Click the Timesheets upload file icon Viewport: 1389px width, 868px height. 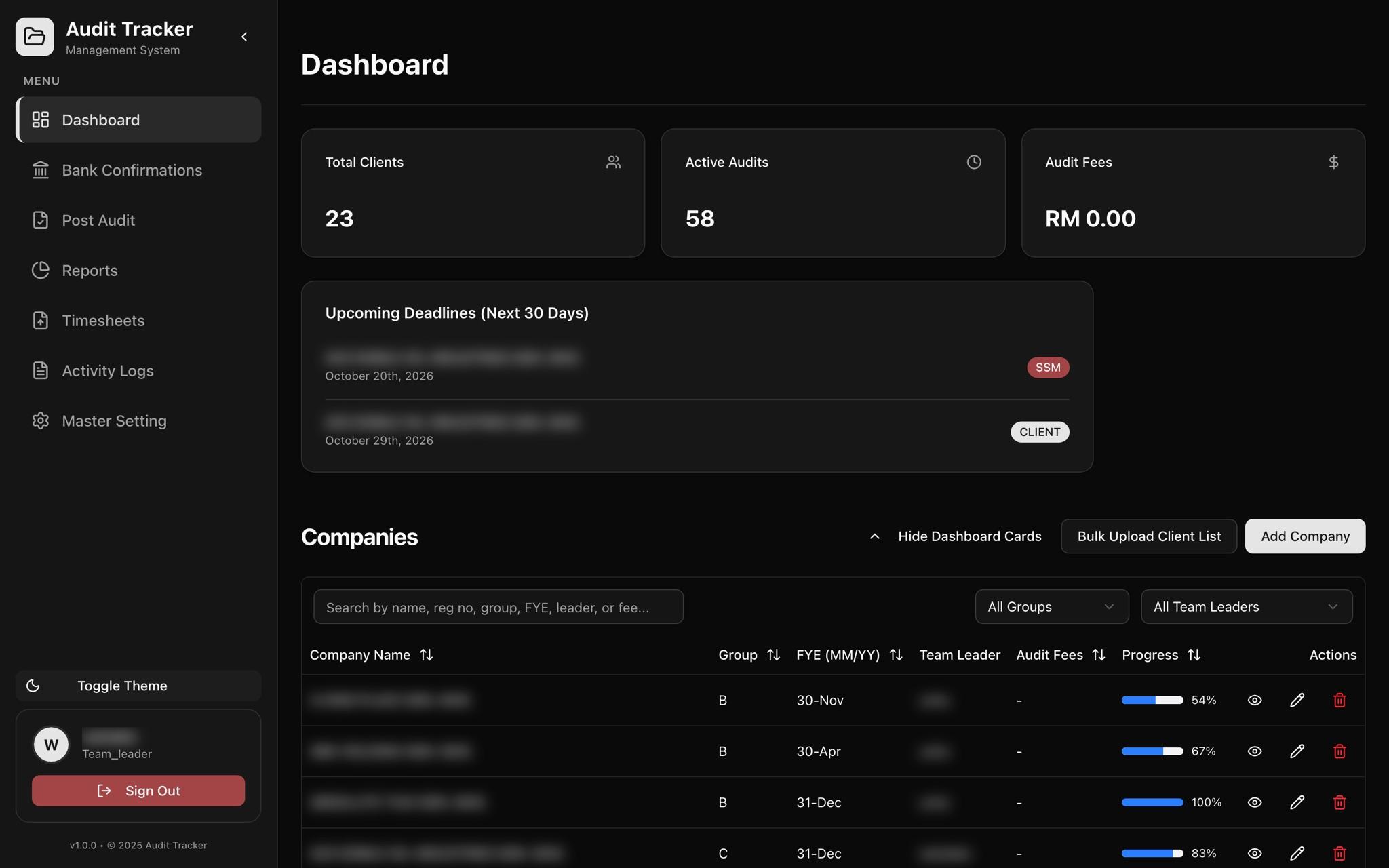(x=41, y=320)
